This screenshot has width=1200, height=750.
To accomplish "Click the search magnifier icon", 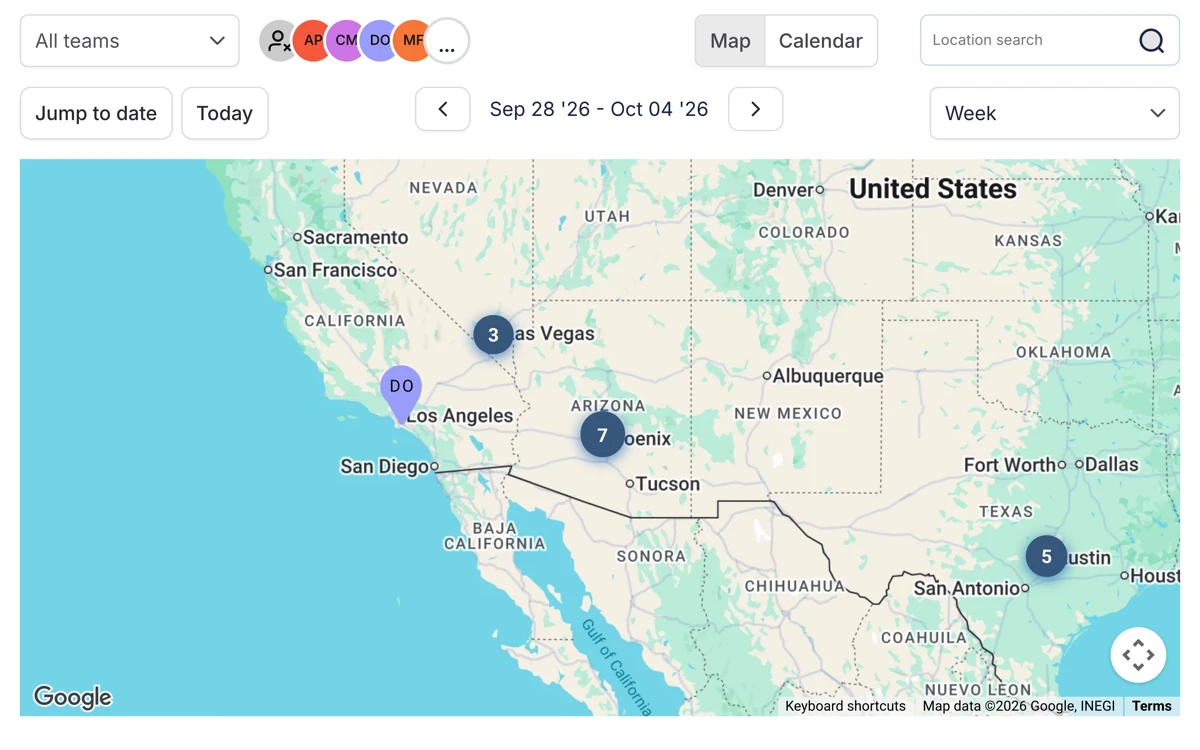I will pos(1151,40).
